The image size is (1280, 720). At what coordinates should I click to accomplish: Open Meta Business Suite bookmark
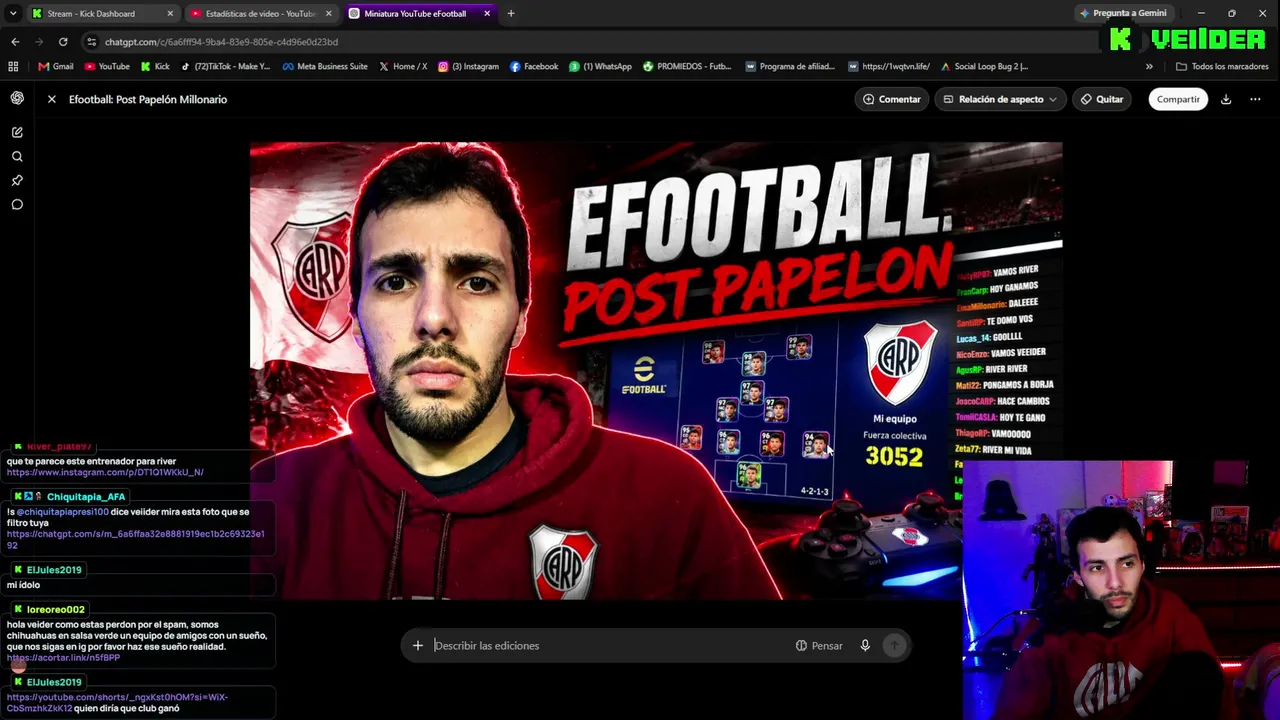(325, 66)
